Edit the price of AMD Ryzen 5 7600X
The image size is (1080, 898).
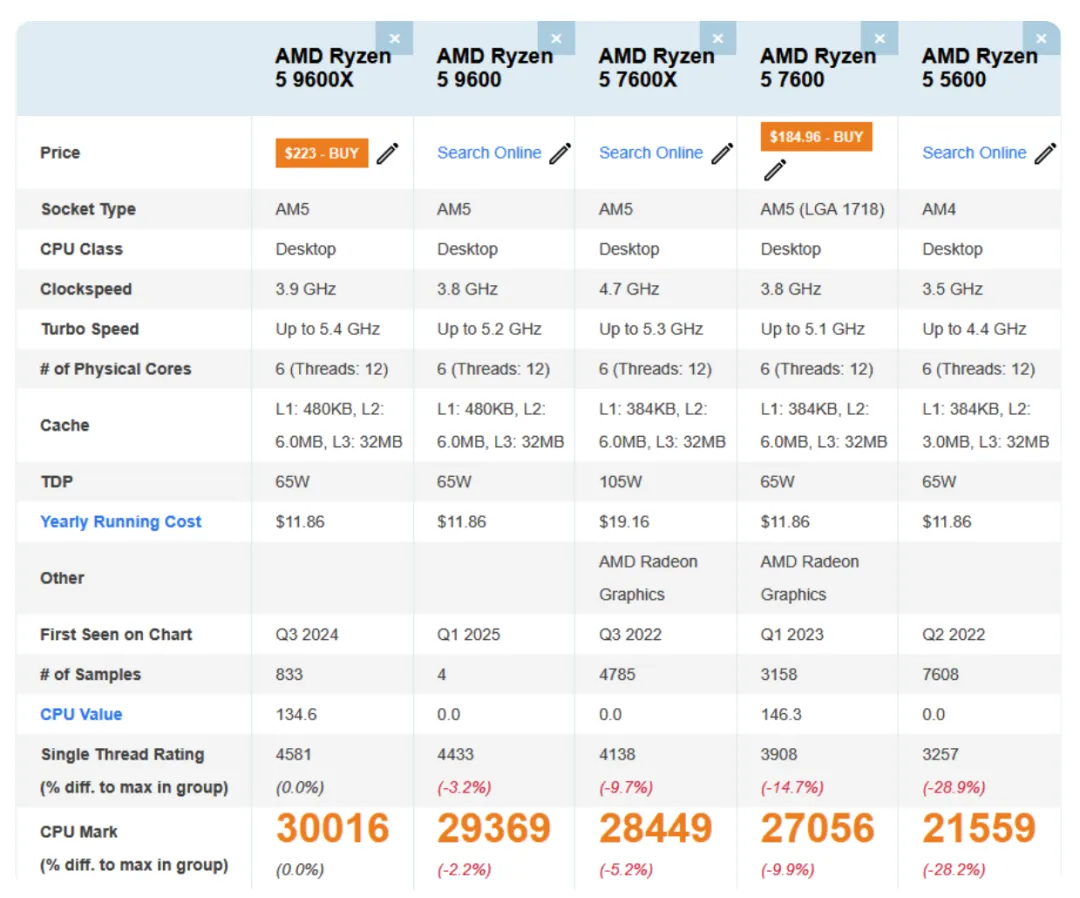pos(721,152)
